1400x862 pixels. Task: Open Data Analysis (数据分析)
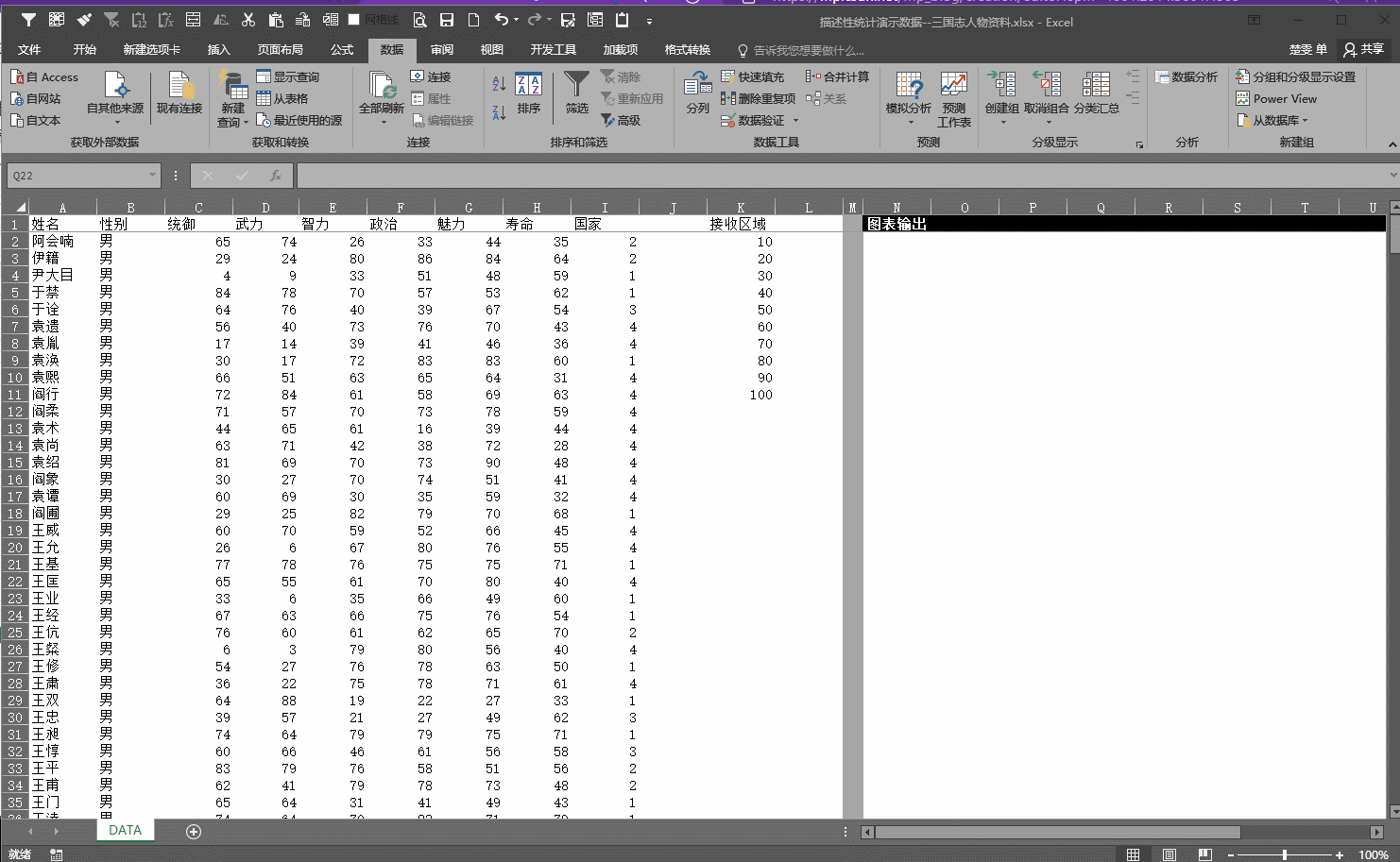(1187, 77)
